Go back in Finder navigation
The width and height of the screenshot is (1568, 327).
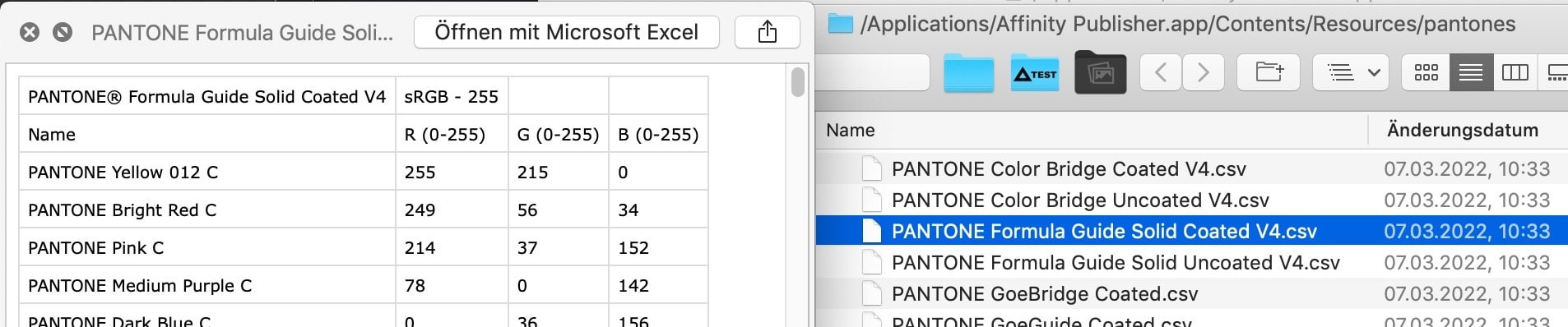point(1161,72)
